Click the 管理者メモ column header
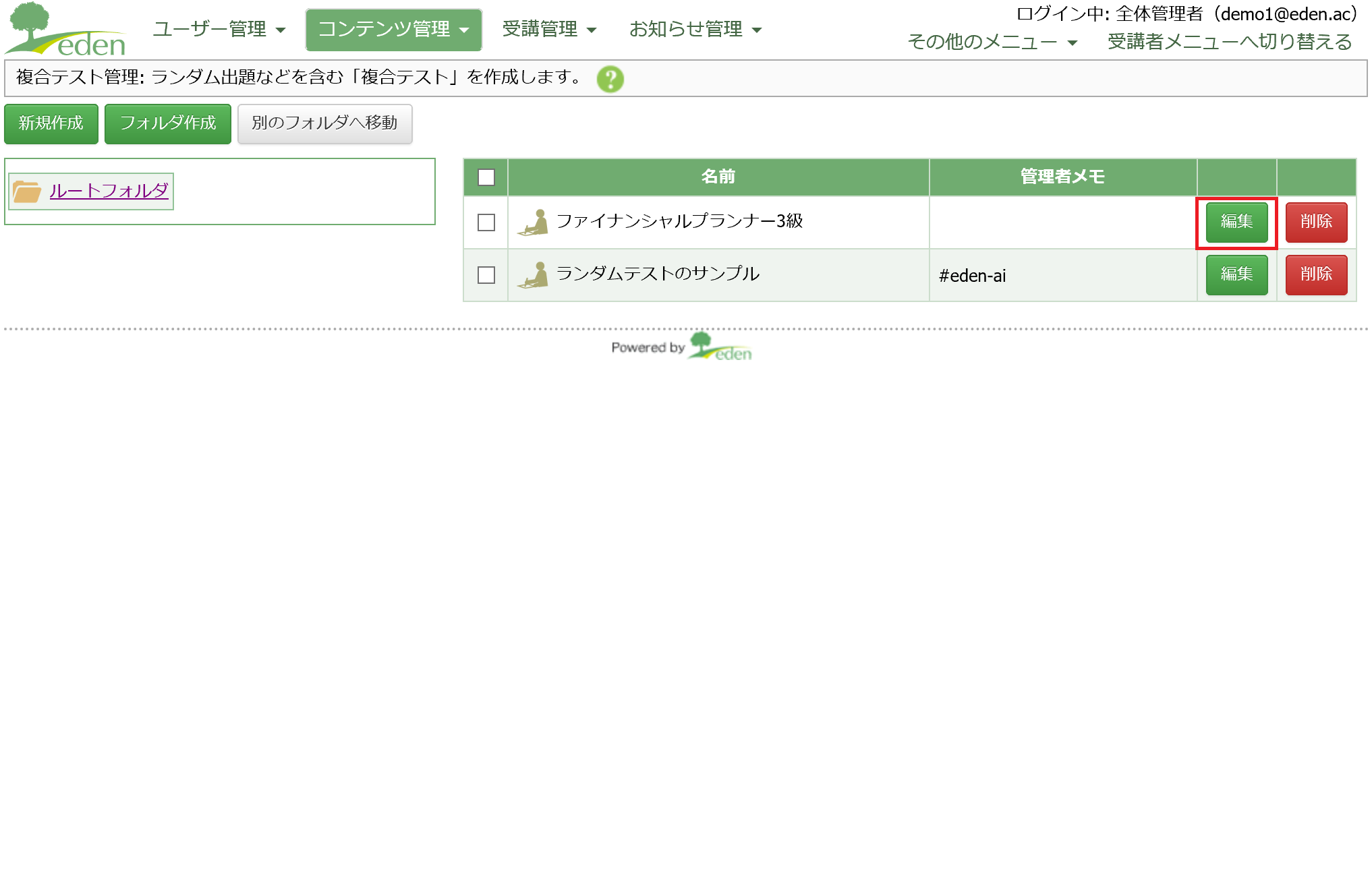 pos(1063,177)
